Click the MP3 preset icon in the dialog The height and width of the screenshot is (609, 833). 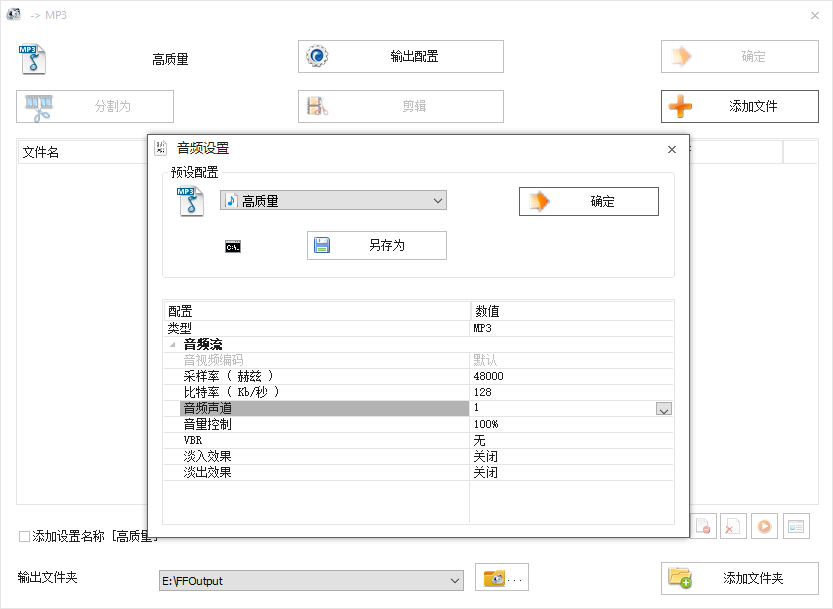point(191,200)
